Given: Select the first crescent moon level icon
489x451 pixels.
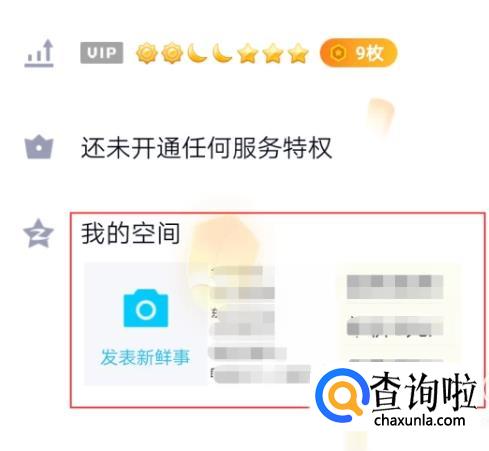Looking at the screenshot, I should coord(197,53).
